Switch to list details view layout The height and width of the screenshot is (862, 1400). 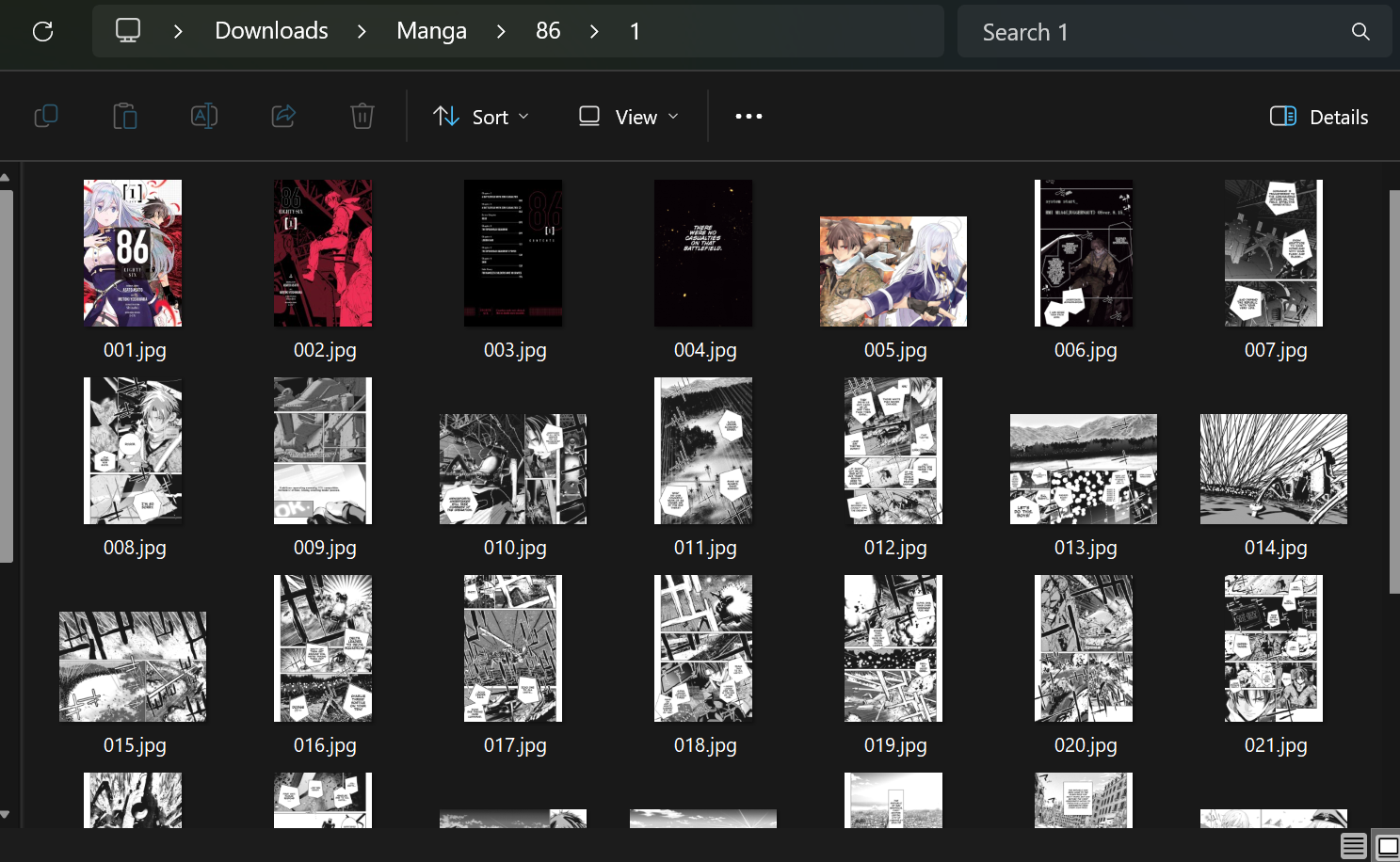[x=1354, y=846]
